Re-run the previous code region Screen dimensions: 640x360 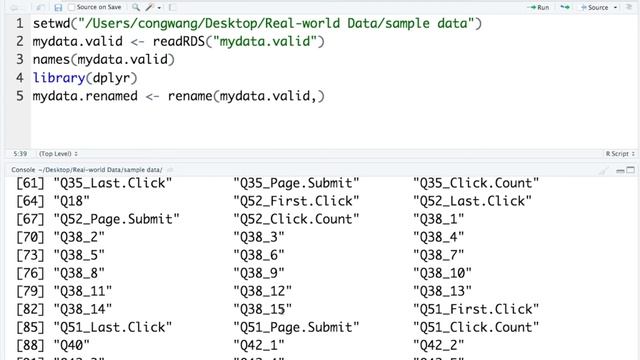[565, 7]
